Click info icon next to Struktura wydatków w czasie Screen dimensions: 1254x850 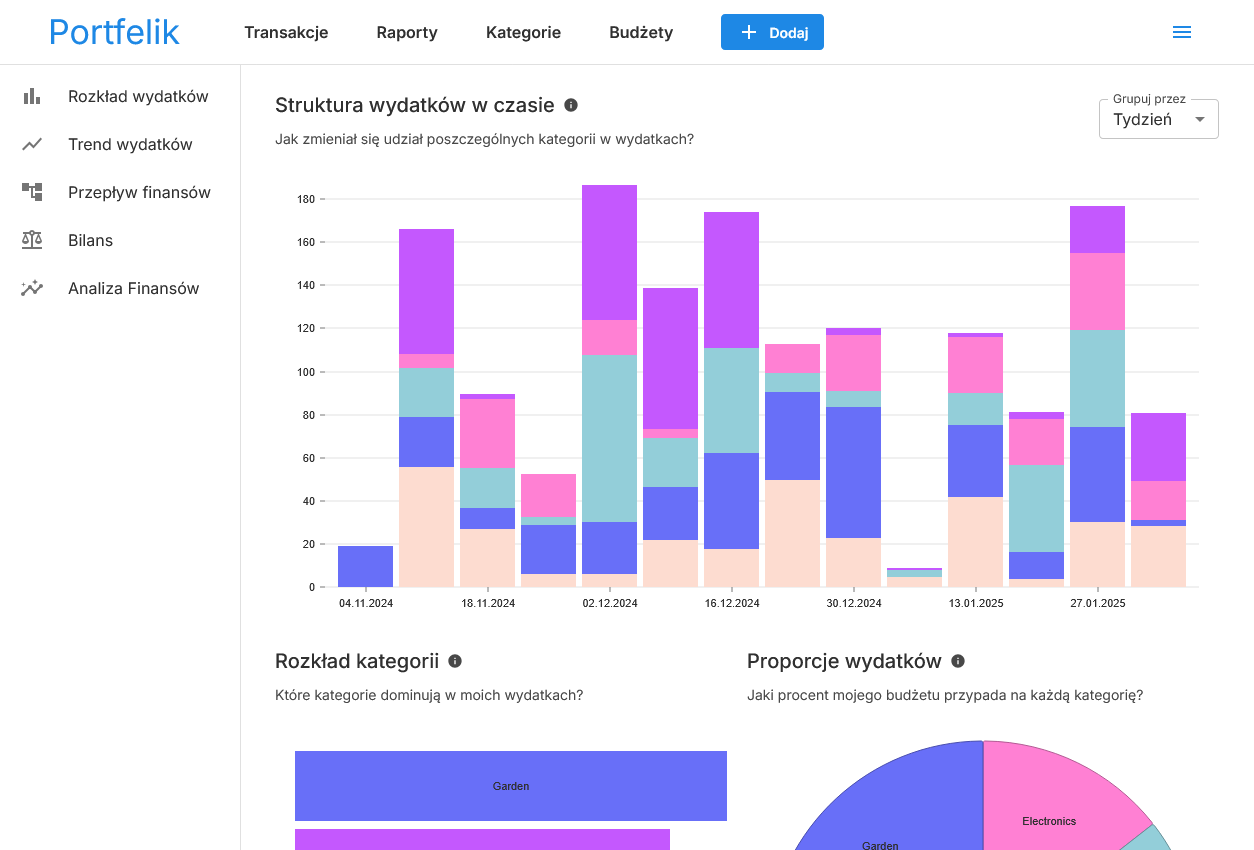[x=571, y=105]
